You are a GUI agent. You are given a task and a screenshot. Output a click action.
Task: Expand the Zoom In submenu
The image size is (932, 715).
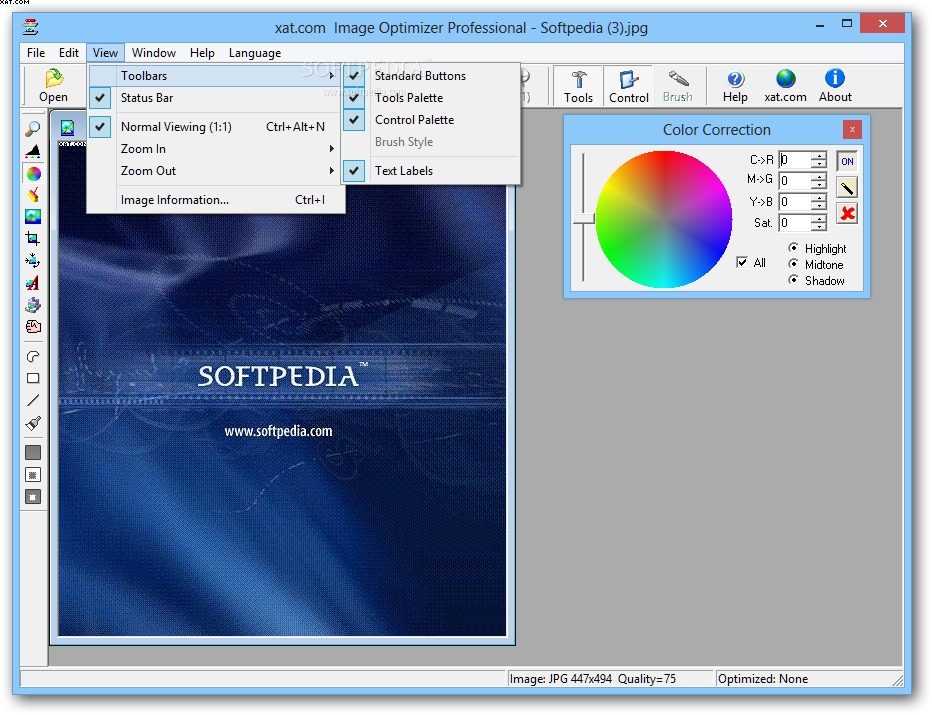[x=216, y=149]
